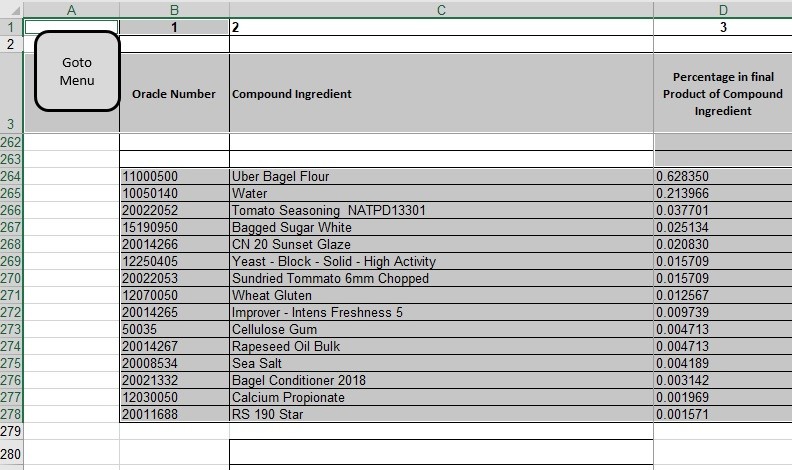
Task: Select row 280 header
Action: (x=11, y=454)
